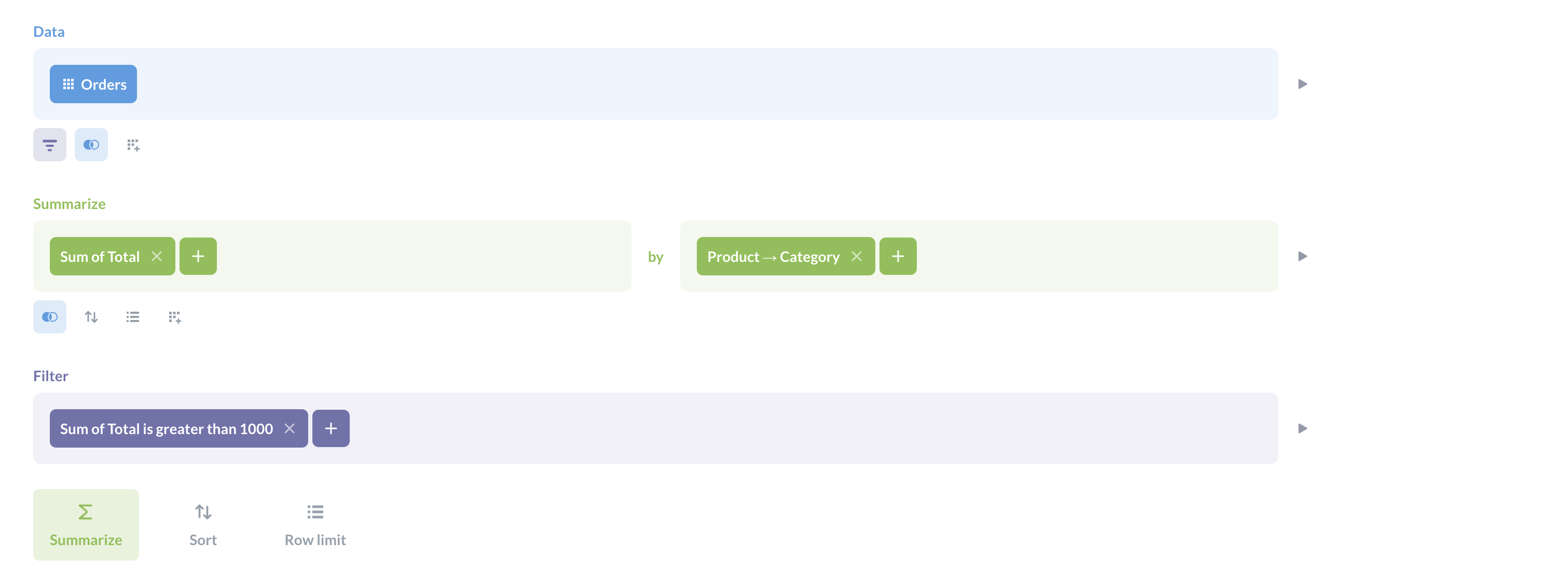Click the large Sort button at bottom
This screenshot has height=584, width=1568.
(x=203, y=524)
